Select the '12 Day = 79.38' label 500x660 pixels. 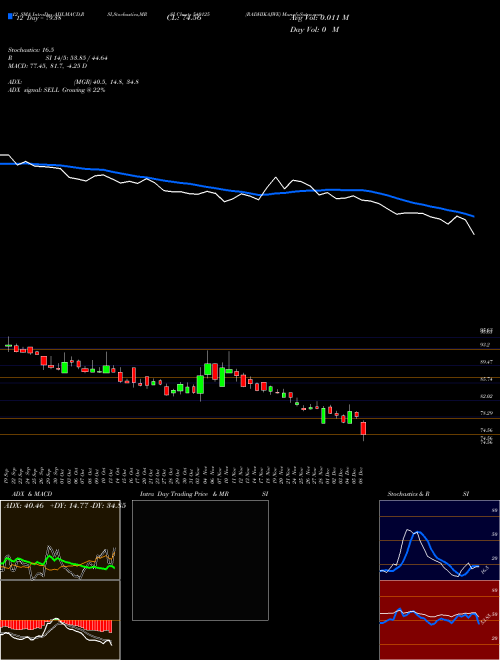tap(38, 18)
